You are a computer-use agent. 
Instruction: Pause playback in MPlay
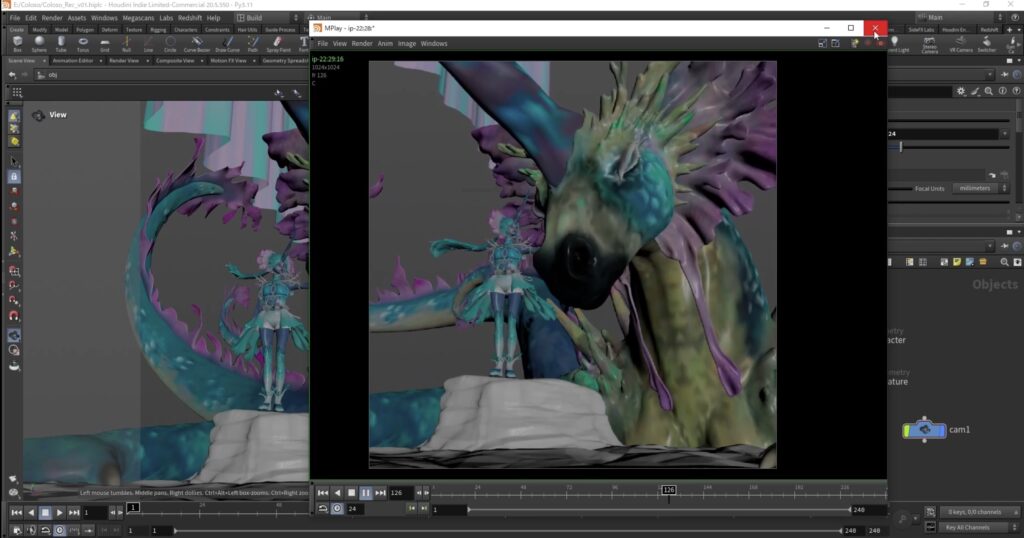click(x=366, y=493)
